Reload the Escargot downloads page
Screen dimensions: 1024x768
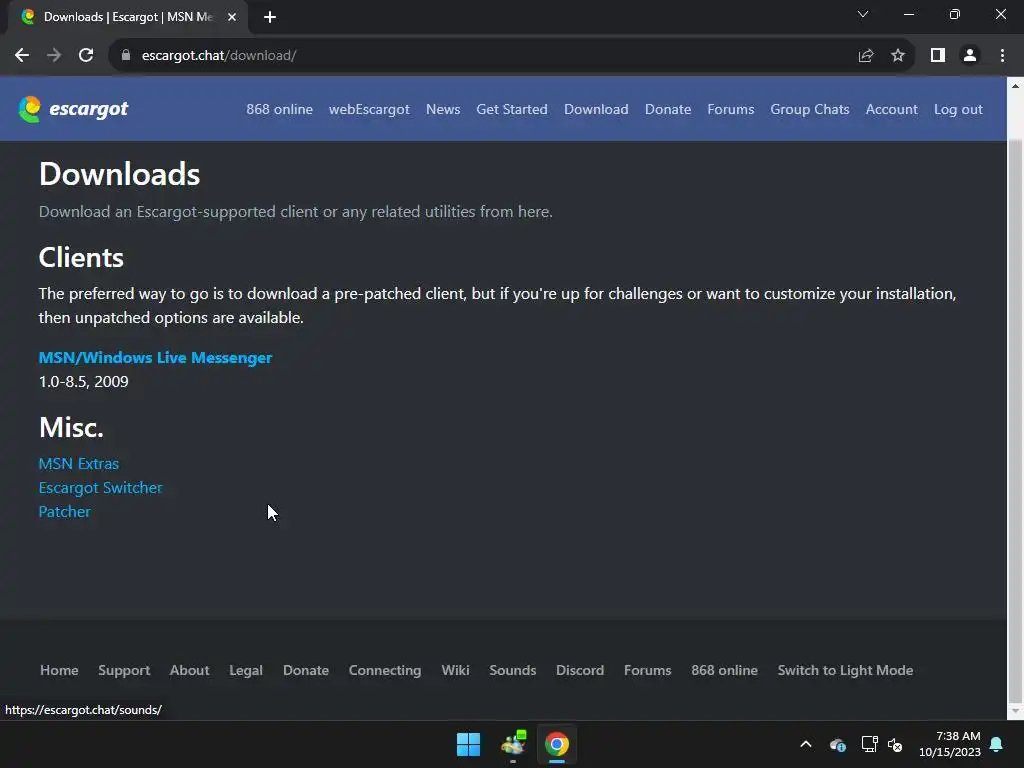point(86,56)
